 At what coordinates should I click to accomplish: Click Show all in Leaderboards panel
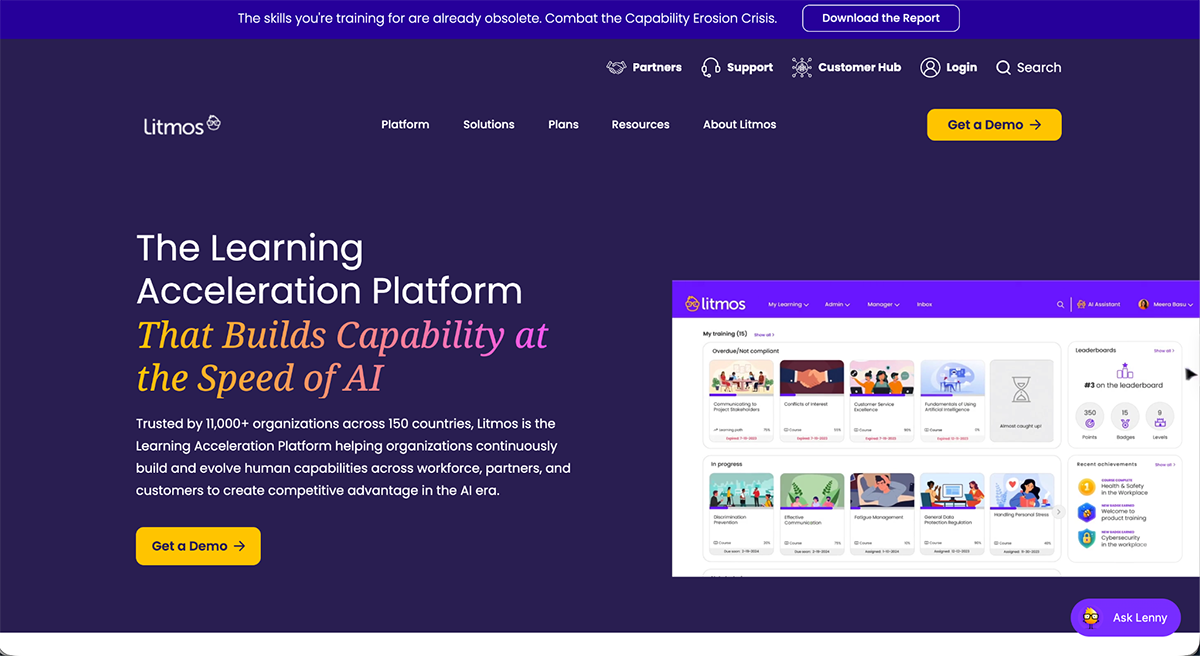pos(1163,351)
